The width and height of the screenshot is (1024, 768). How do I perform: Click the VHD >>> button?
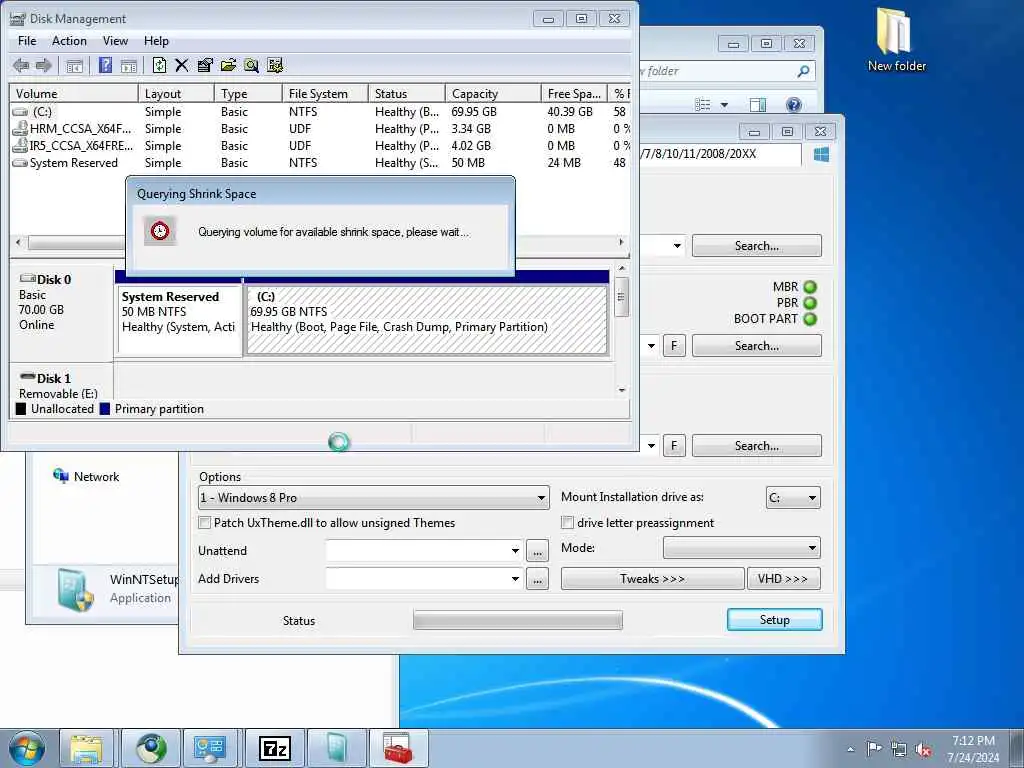point(784,579)
